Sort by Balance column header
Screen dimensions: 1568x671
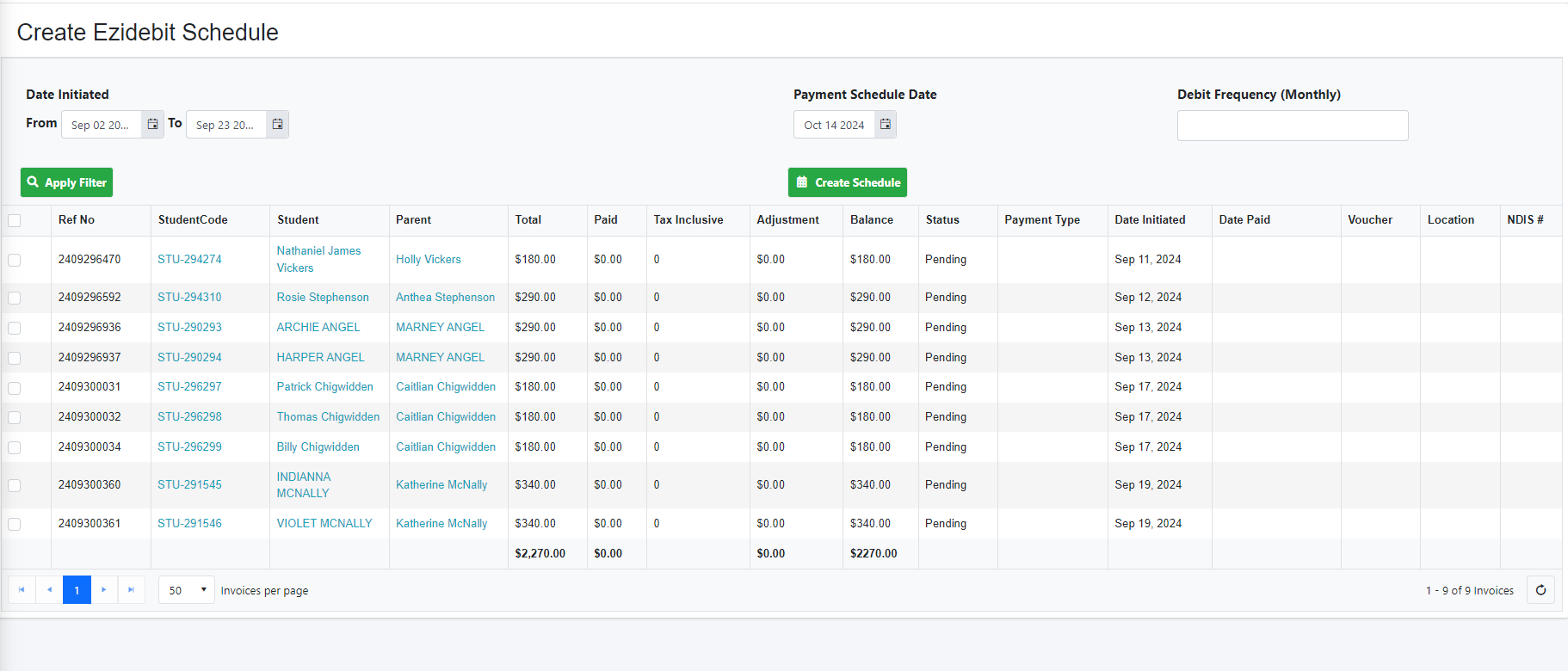point(872,220)
